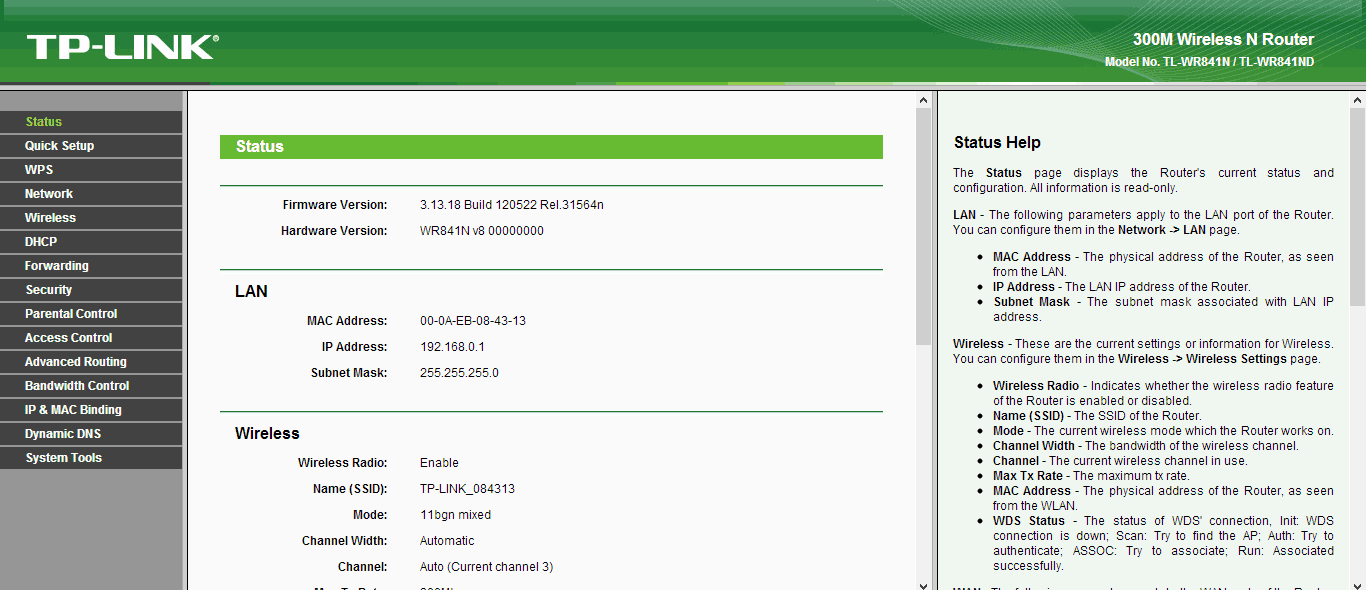Viewport: 1366px width, 590px height.
Task: Open the Status page in the sidebar
Action: click(44, 122)
